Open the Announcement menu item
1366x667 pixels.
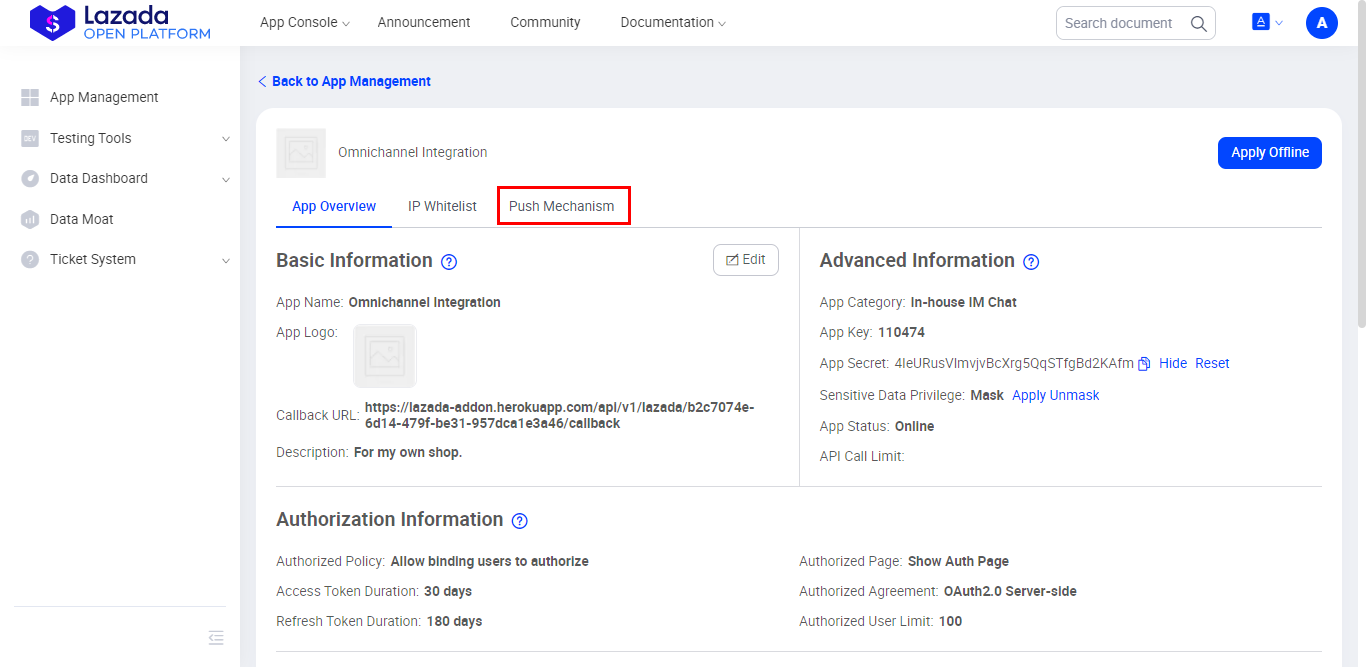(x=424, y=22)
